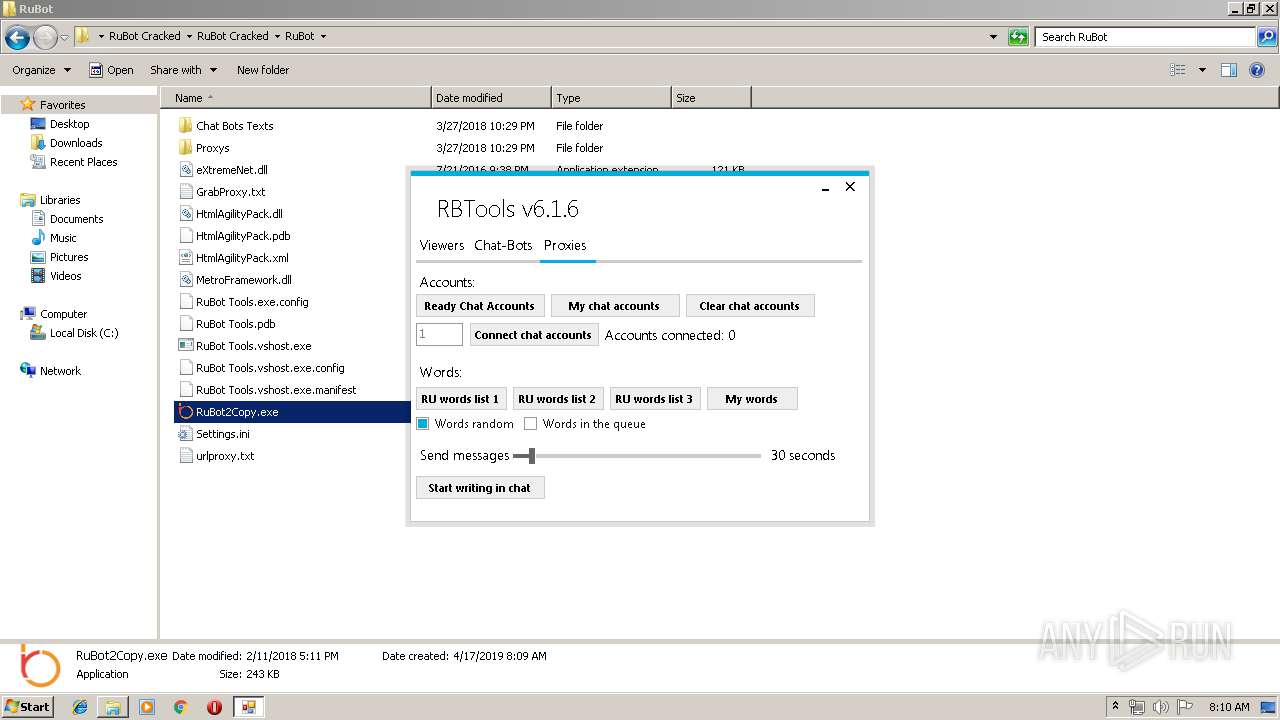Sort by Date modified column

491,98
